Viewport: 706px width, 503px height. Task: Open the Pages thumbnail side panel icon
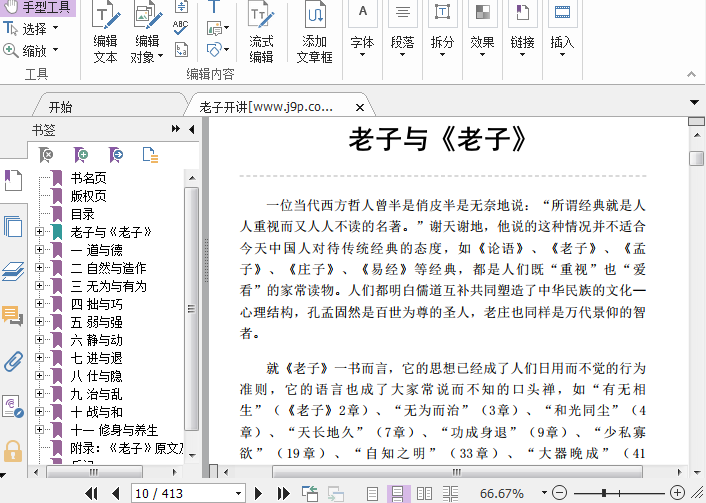click(13, 226)
